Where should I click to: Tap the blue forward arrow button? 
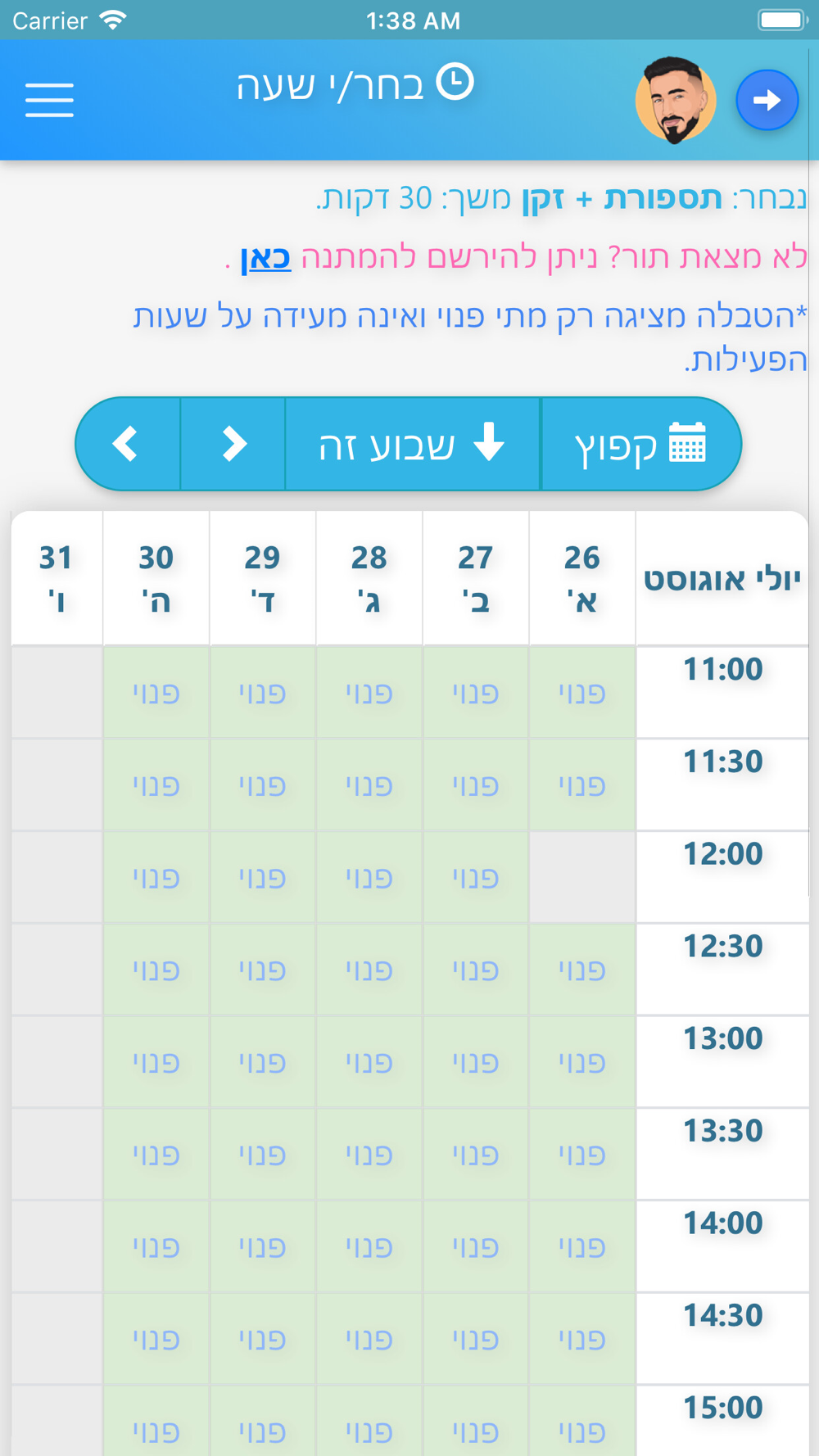(x=767, y=100)
